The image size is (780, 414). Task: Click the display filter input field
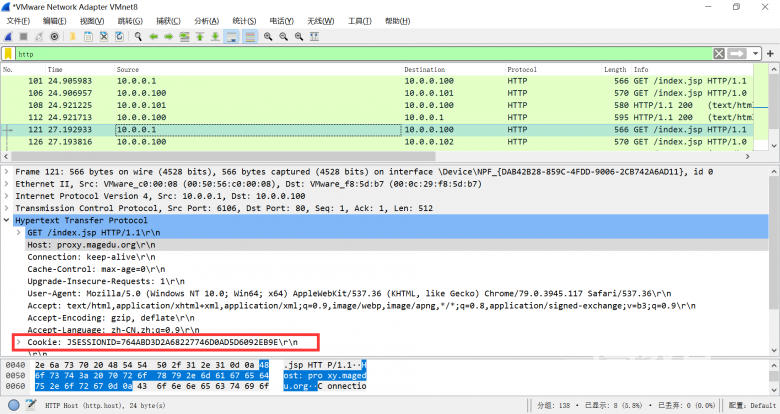[x=363, y=54]
